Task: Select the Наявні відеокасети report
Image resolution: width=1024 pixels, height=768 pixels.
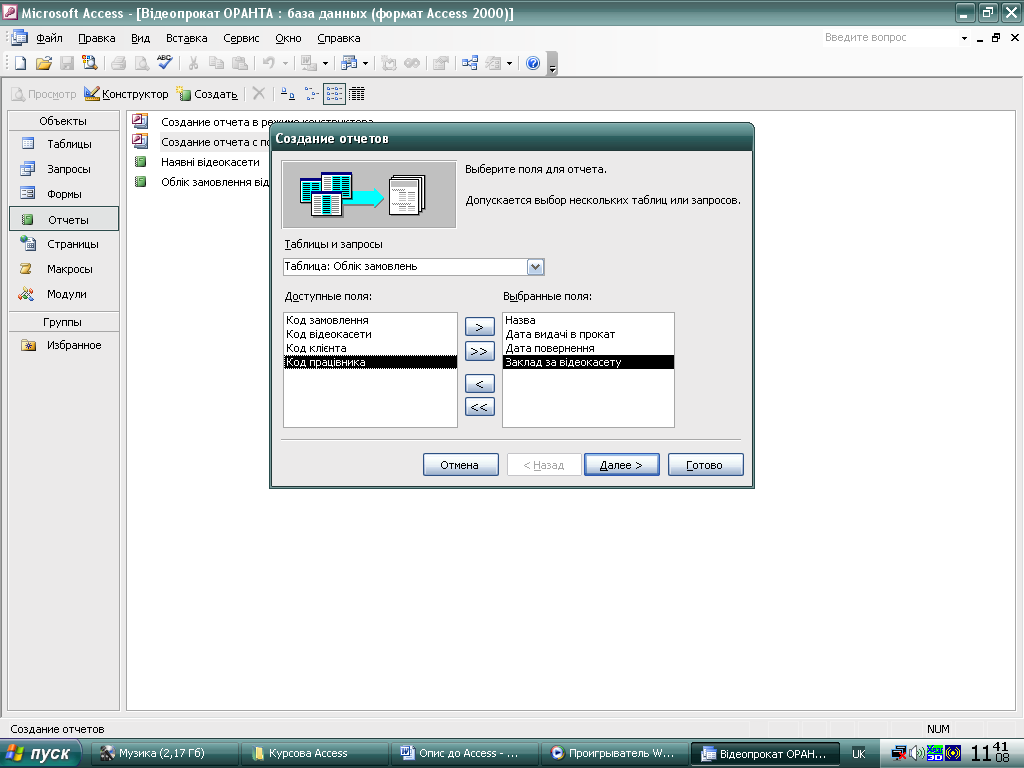Action: (x=210, y=162)
